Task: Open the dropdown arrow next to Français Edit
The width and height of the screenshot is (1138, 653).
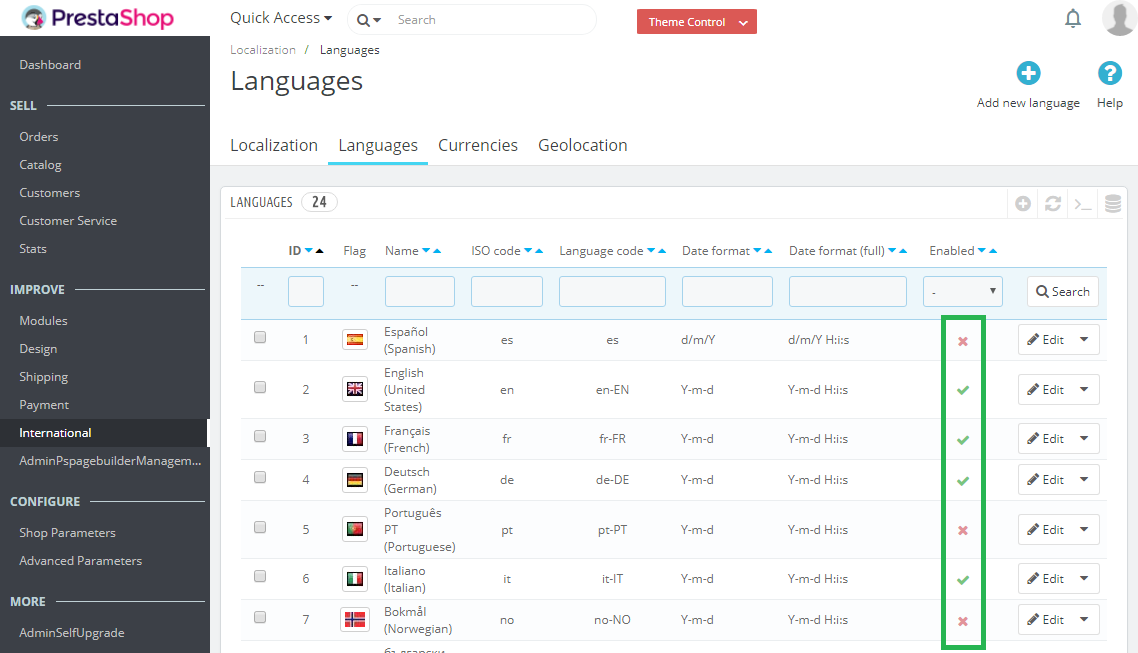Action: (x=1084, y=439)
